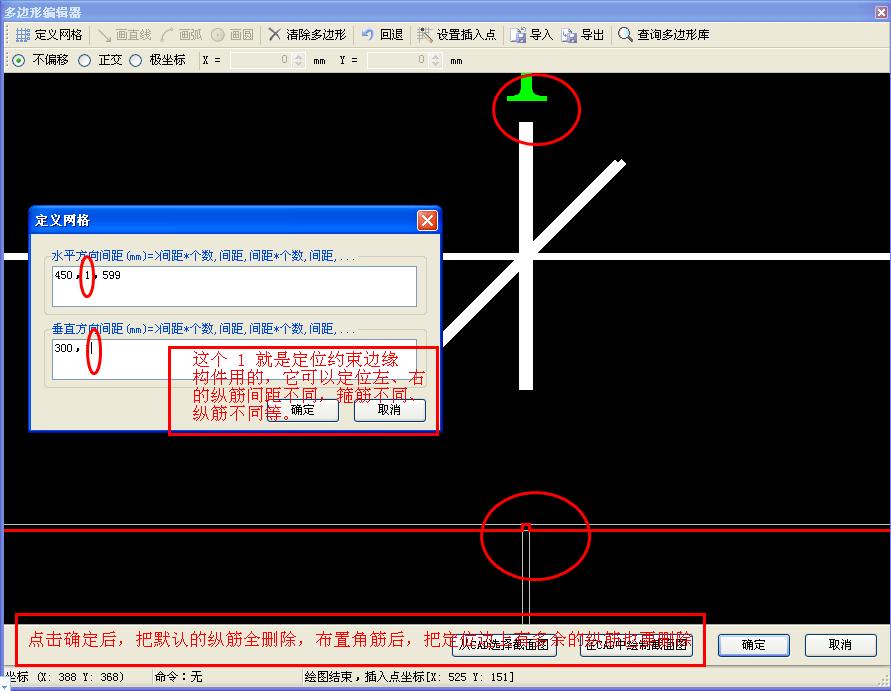891x691 pixels.
Task: Click the 导出 export tool
Action: (x=582, y=35)
